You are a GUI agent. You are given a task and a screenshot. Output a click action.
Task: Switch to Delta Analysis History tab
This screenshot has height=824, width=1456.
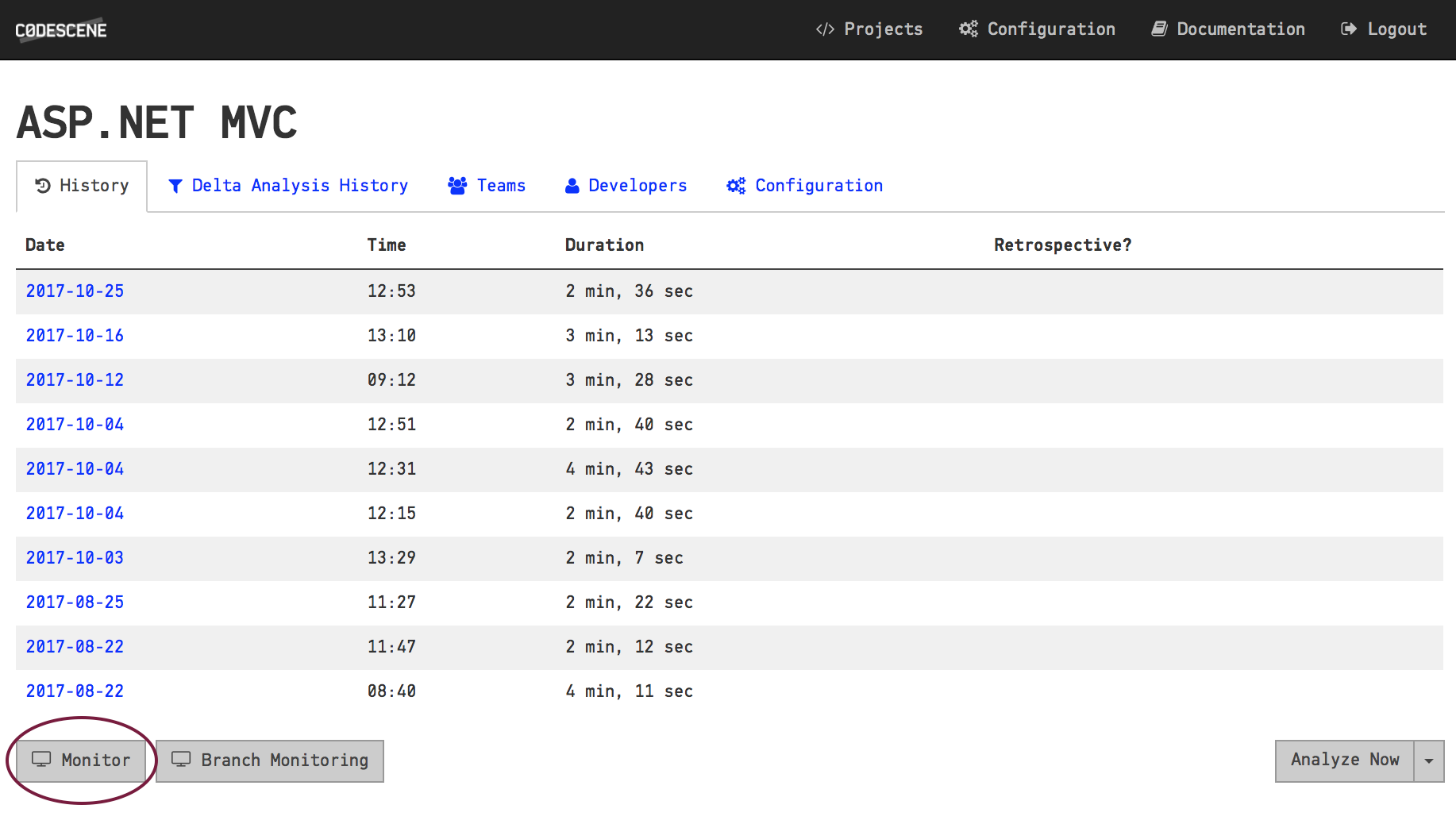[x=288, y=186]
